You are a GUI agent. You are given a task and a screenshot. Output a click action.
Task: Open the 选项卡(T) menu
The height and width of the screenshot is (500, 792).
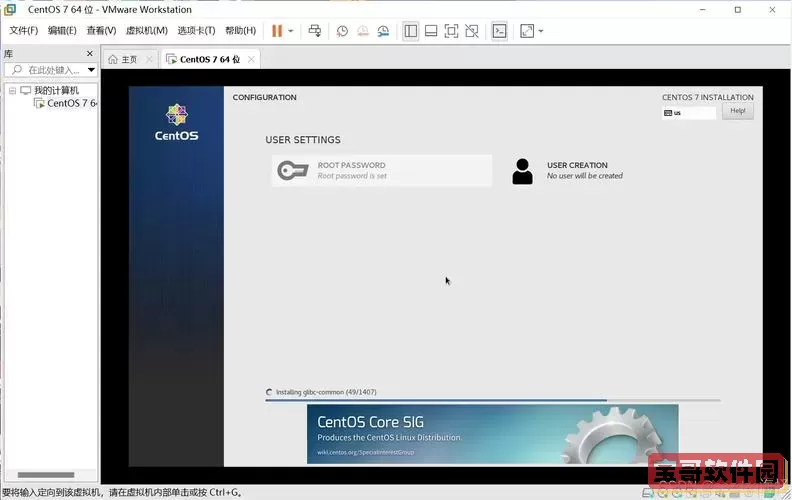point(196,30)
